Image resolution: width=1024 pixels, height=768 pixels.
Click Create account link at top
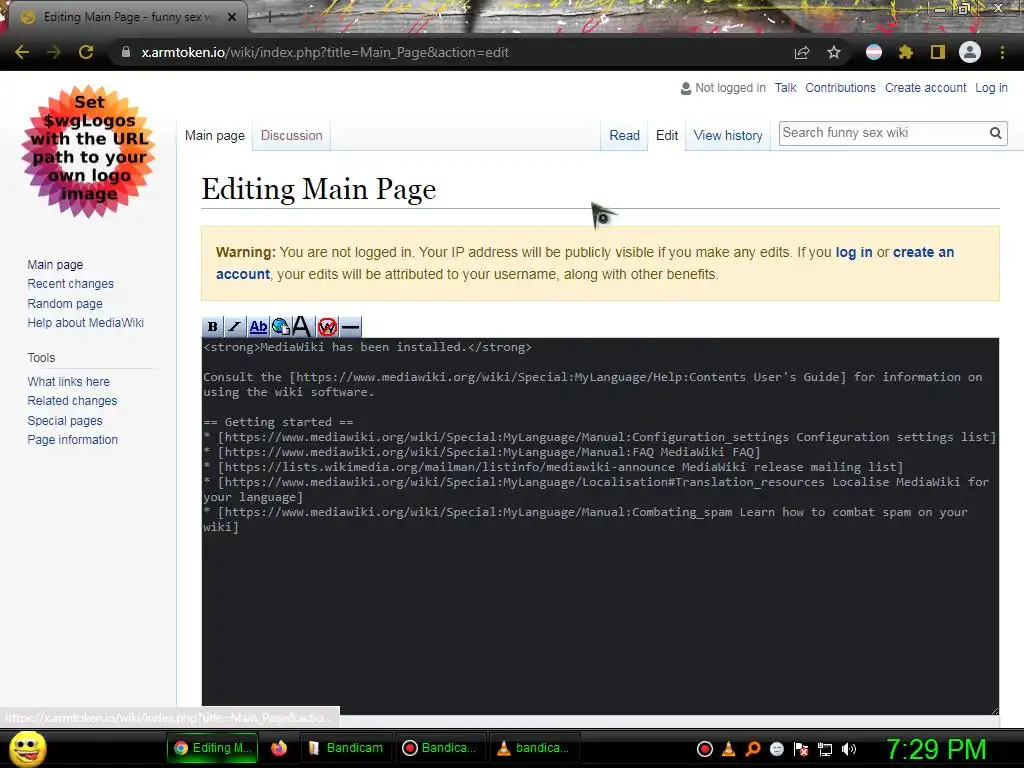coord(925,88)
